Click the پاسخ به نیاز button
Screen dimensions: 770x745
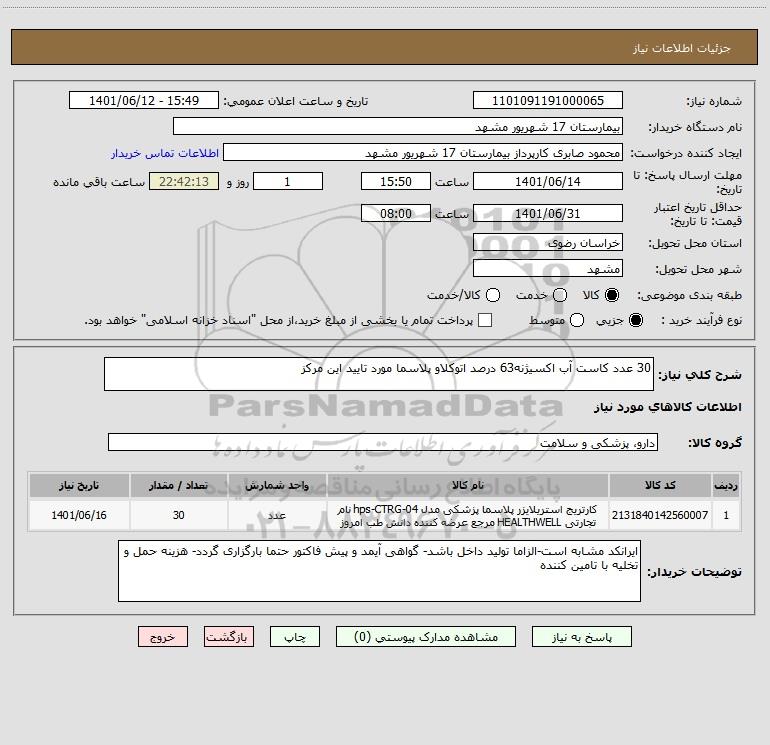(x=581, y=637)
